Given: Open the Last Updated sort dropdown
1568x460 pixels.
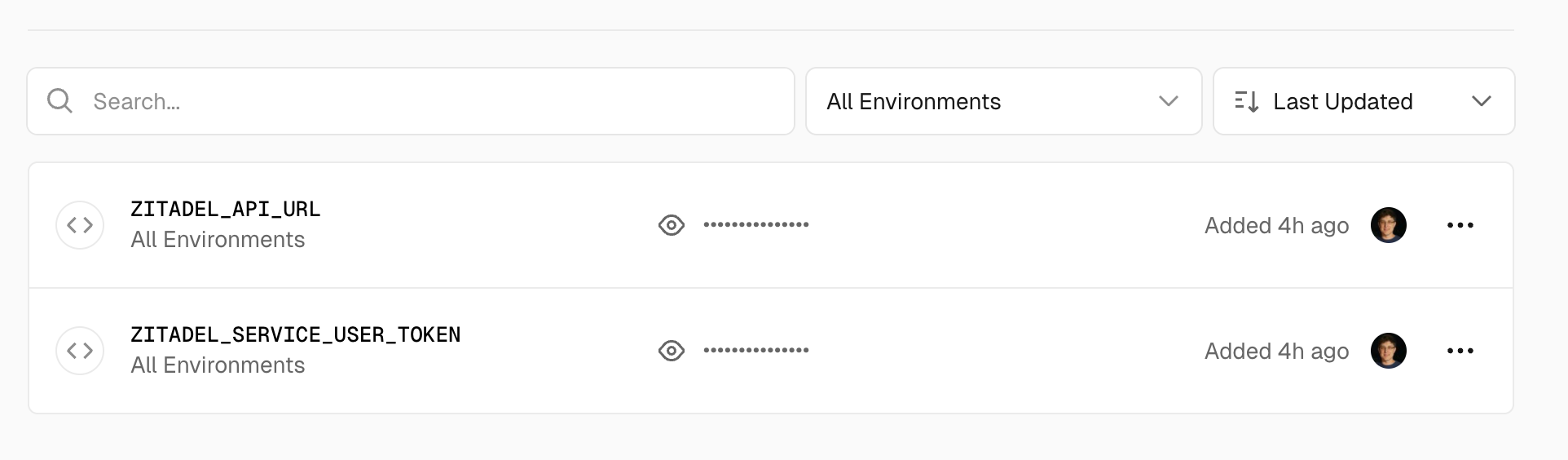Looking at the screenshot, I should click(x=1364, y=101).
